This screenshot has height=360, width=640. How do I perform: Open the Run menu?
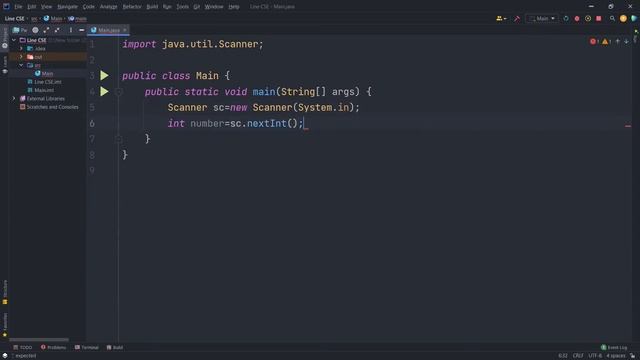pos(167,7)
